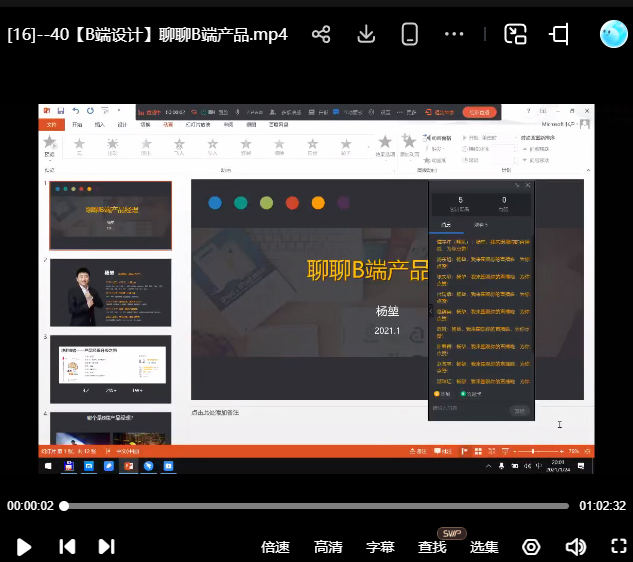Download the video file
The width and height of the screenshot is (633, 562).
click(x=366, y=34)
